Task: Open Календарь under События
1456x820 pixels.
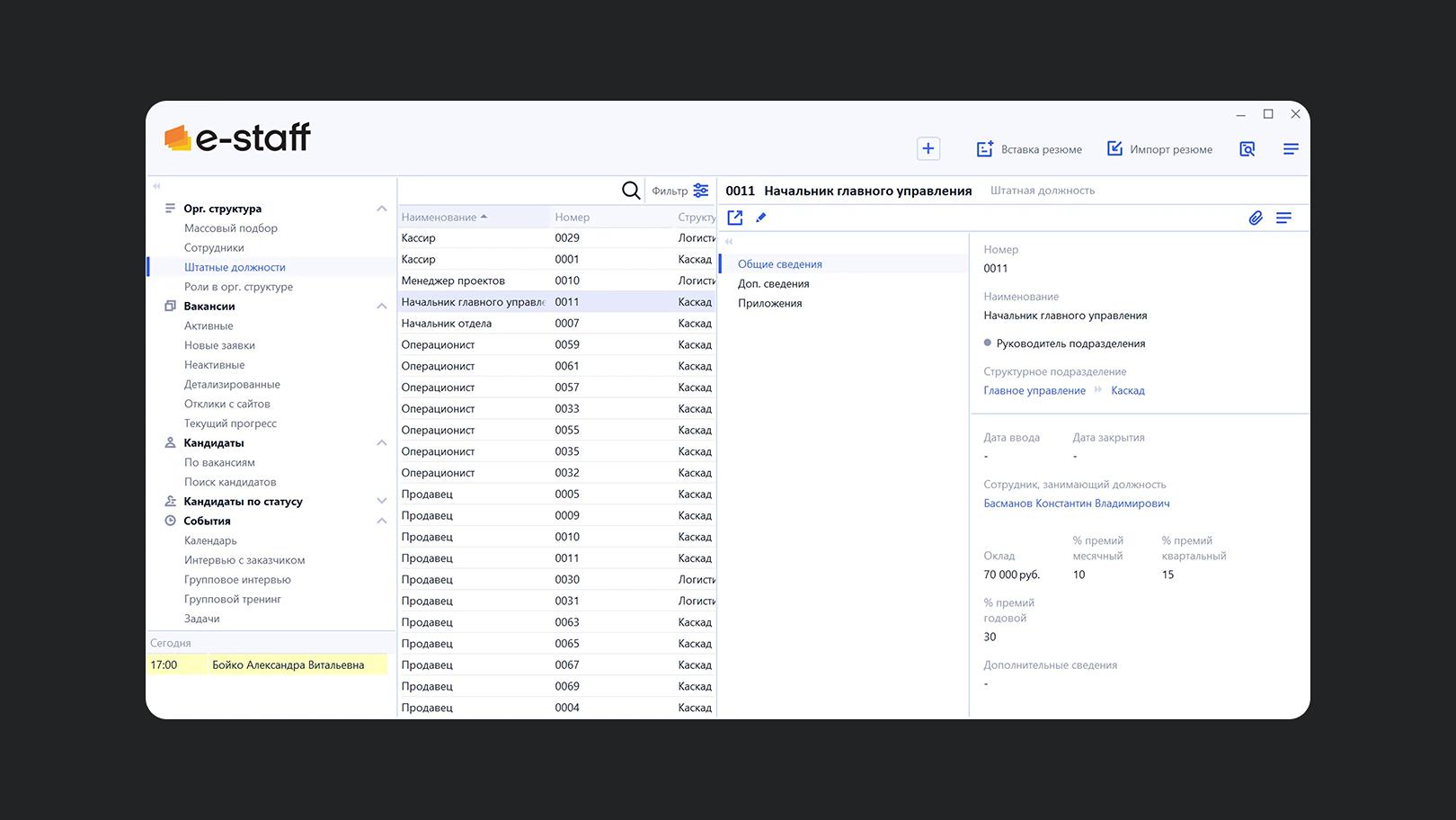Action: [x=210, y=540]
